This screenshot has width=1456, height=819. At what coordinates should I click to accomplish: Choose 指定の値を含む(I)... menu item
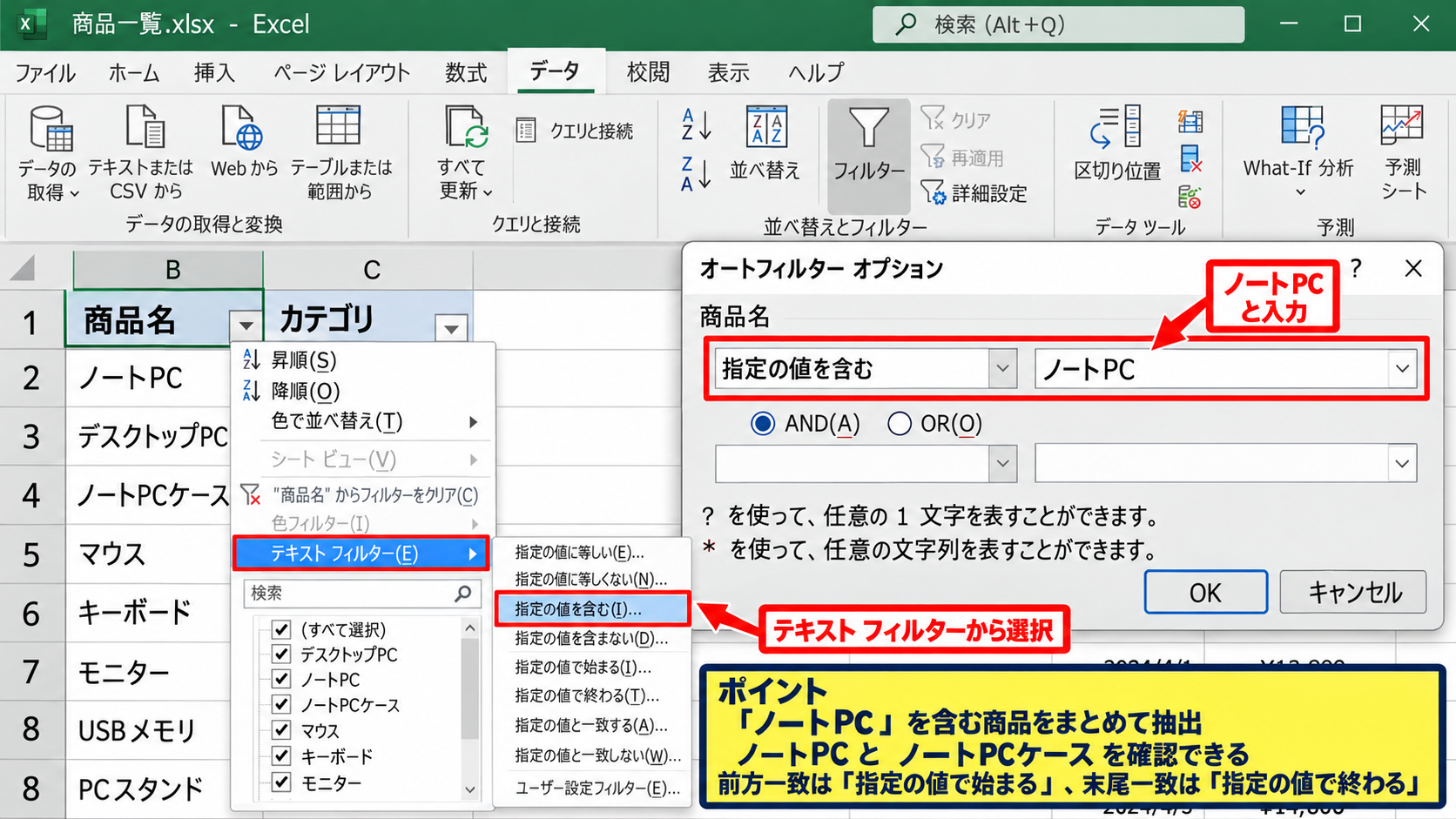coord(592,609)
